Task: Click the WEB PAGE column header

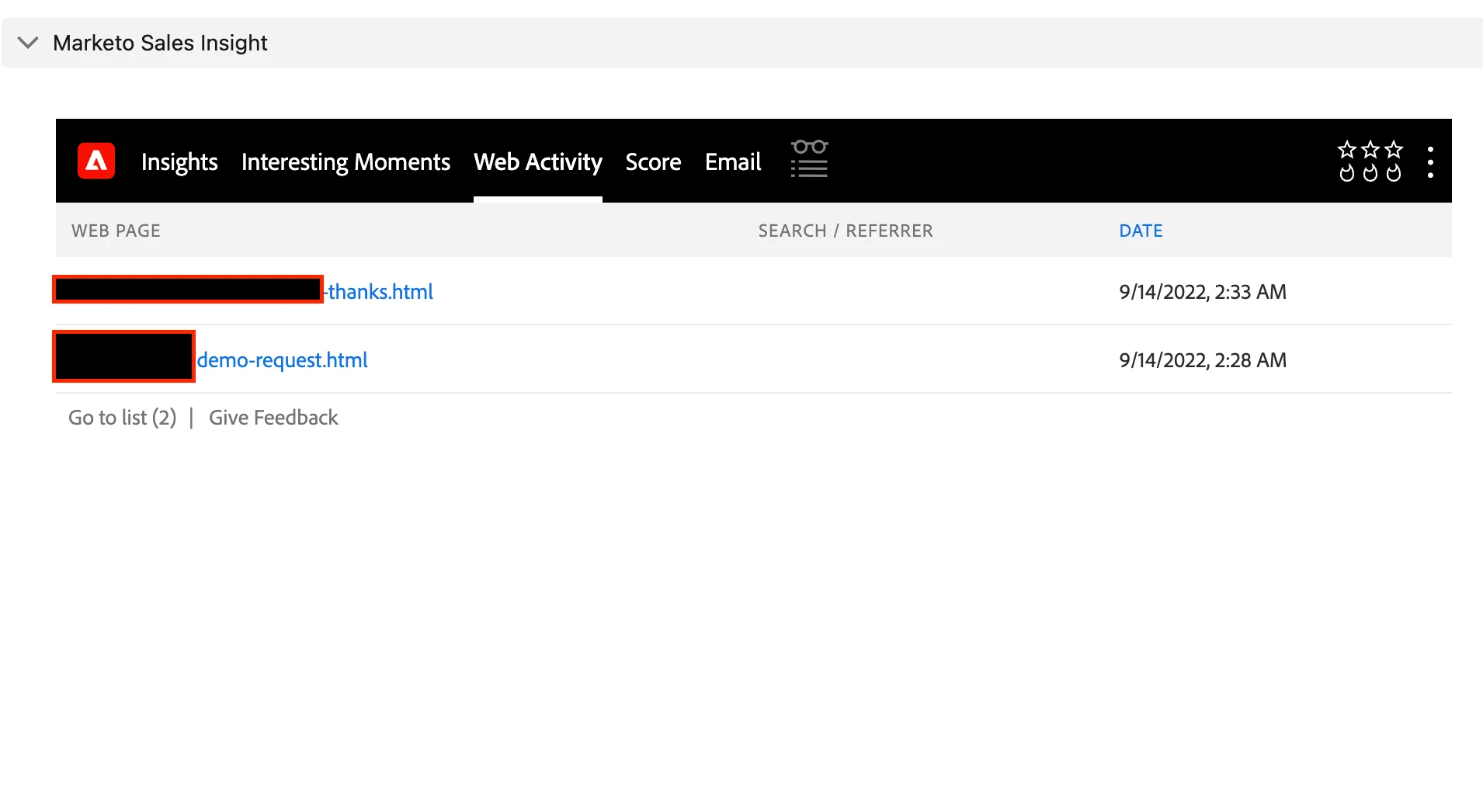Action: (x=116, y=231)
